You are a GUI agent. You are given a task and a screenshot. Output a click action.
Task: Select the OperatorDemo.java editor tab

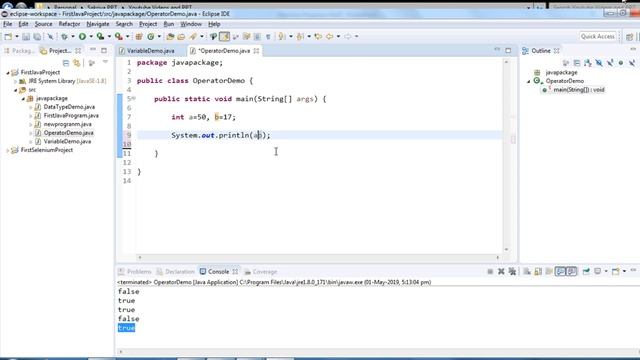click(x=224, y=51)
